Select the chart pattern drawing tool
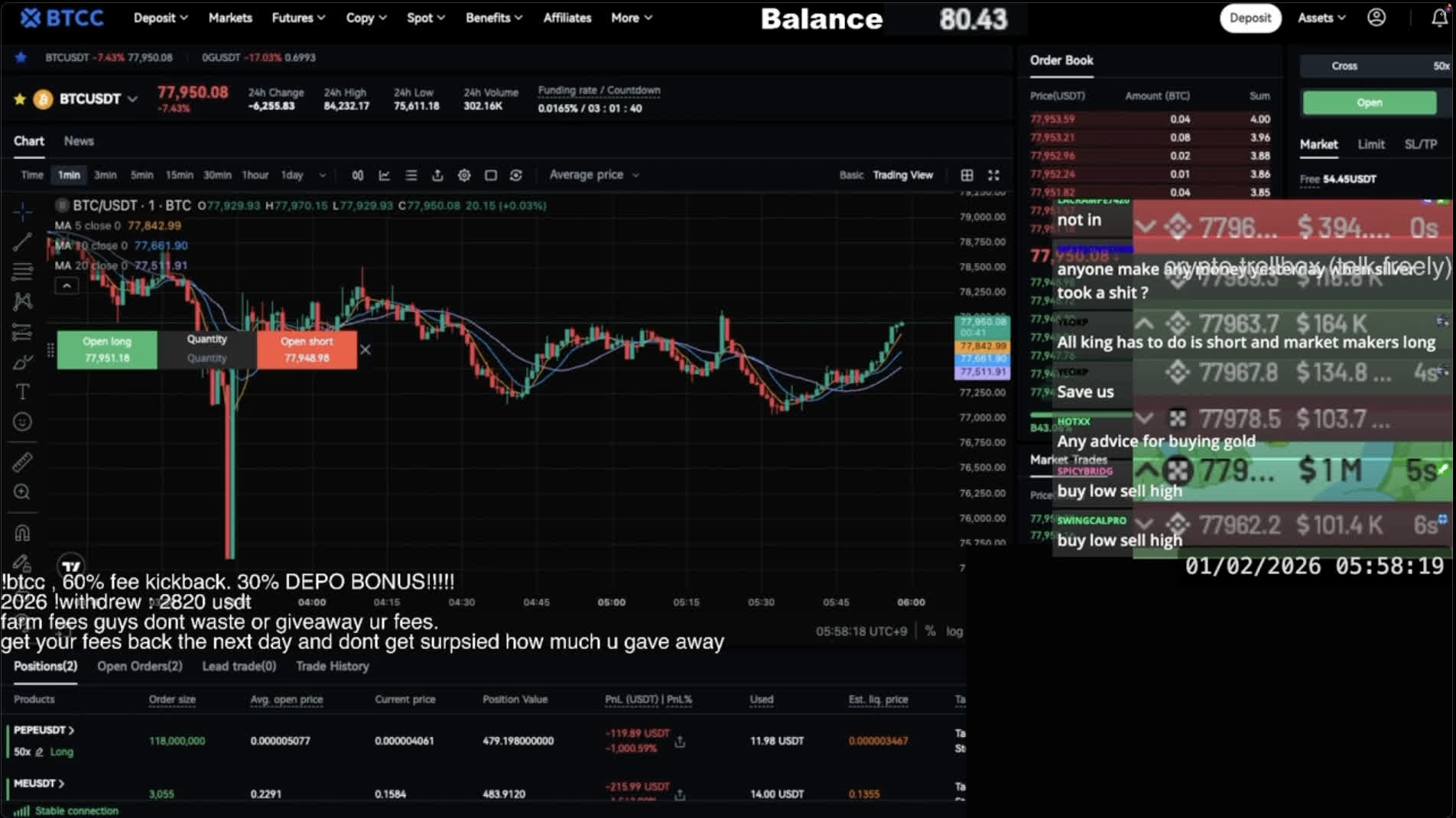This screenshot has width=1456, height=818. pos(22,301)
